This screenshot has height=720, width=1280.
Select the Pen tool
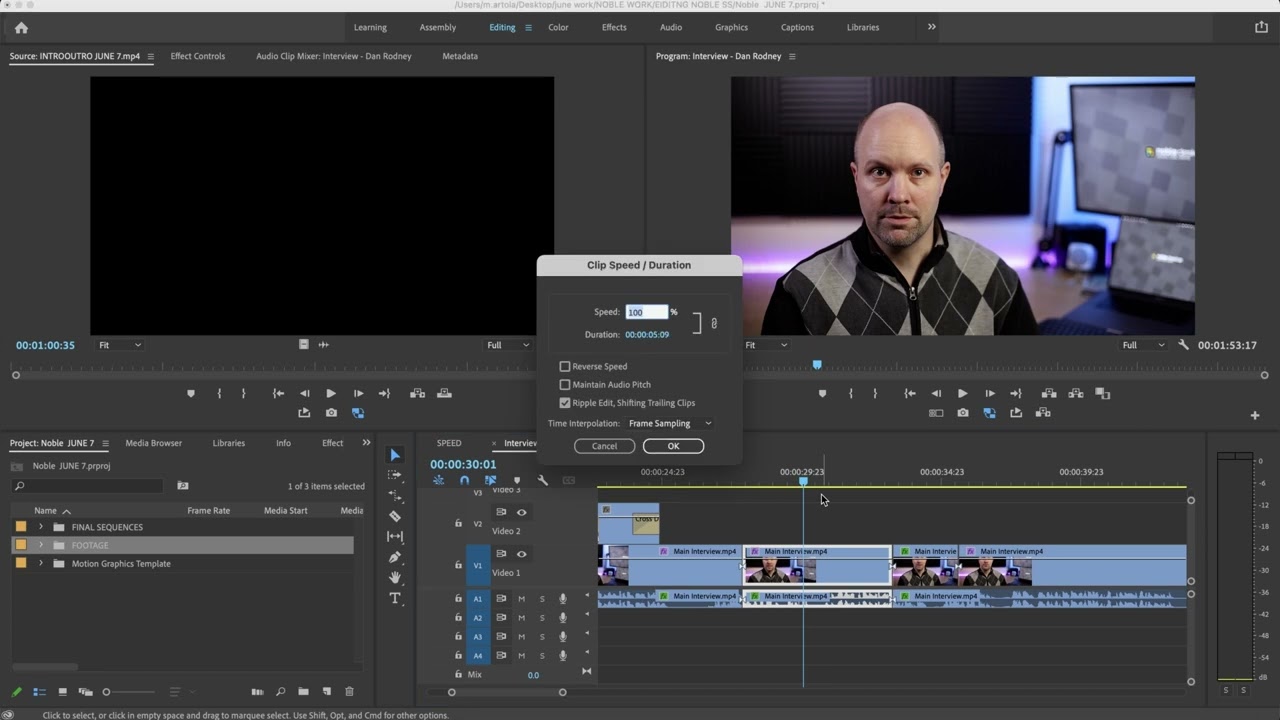click(395, 557)
